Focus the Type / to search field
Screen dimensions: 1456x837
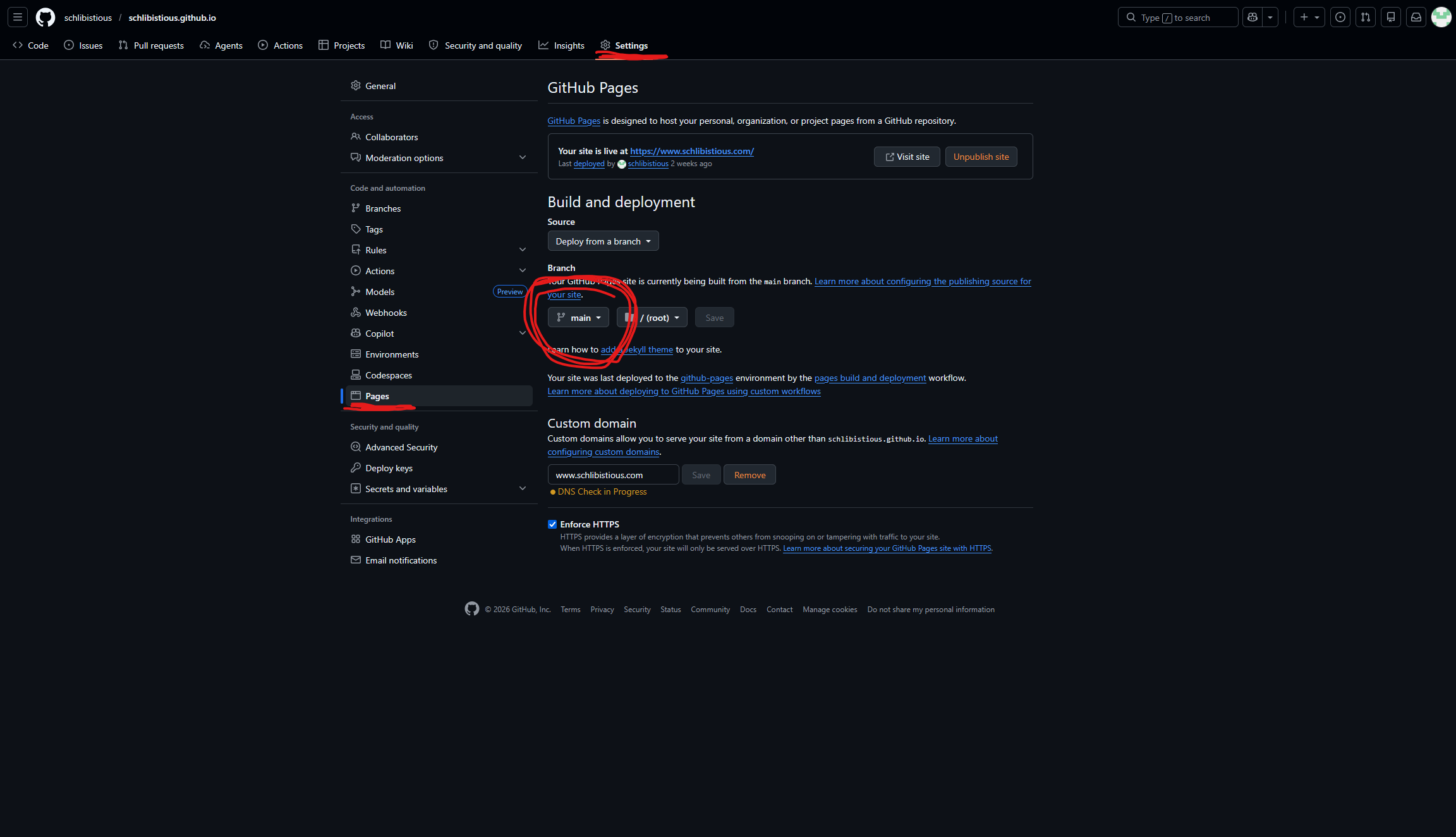[x=1177, y=17]
